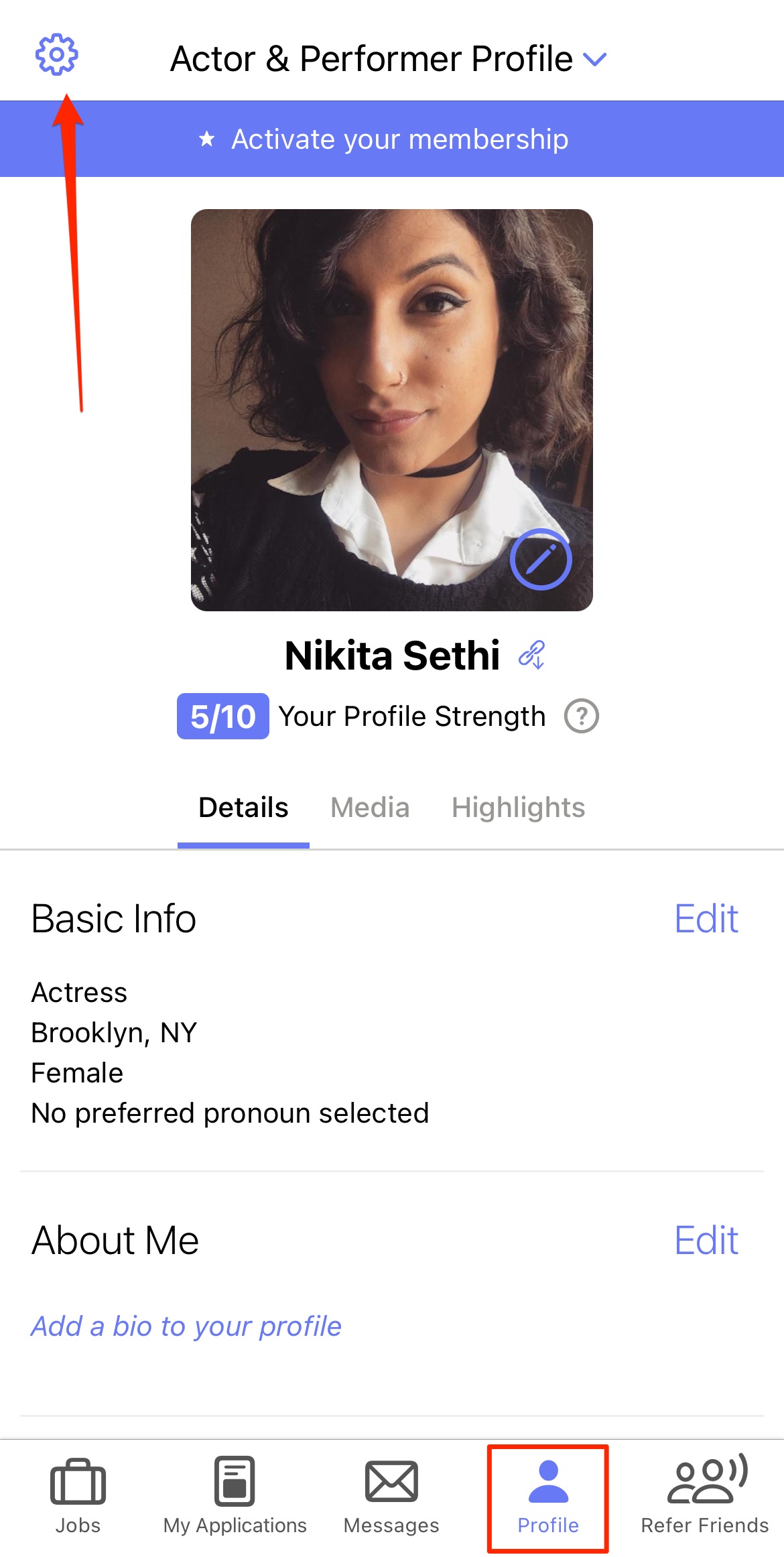
Task: Tap the 5/10 profile strength badge
Action: pos(223,717)
